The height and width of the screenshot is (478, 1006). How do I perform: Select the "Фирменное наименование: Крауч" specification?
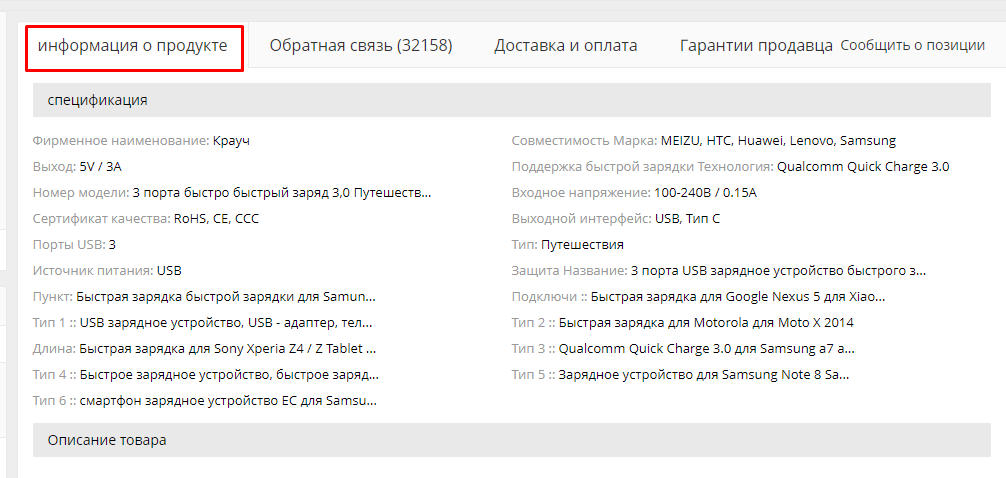pyautogui.click(x=141, y=141)
